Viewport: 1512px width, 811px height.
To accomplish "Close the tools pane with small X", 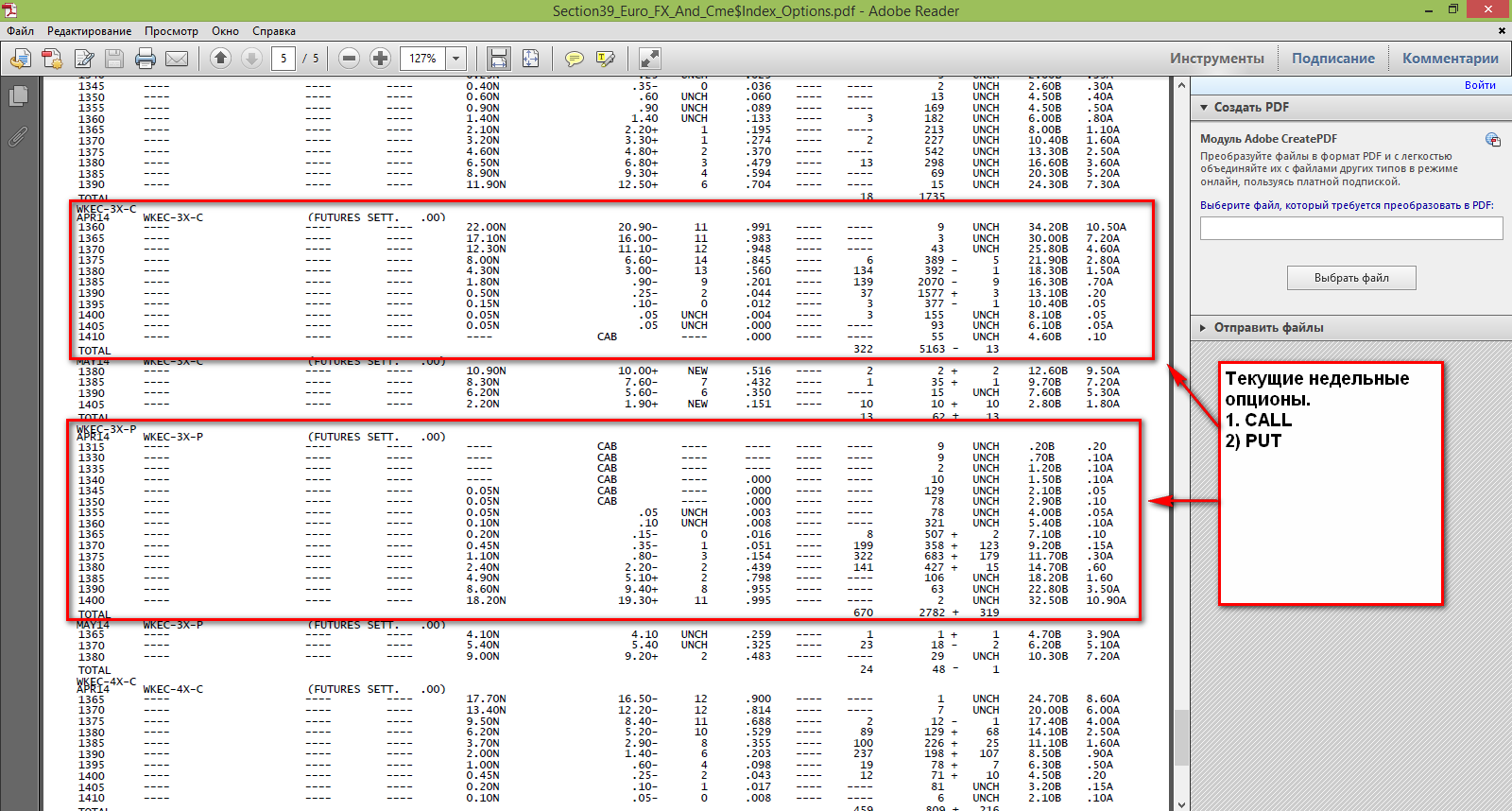I will pyautogui.click(x=1502, y=31).
